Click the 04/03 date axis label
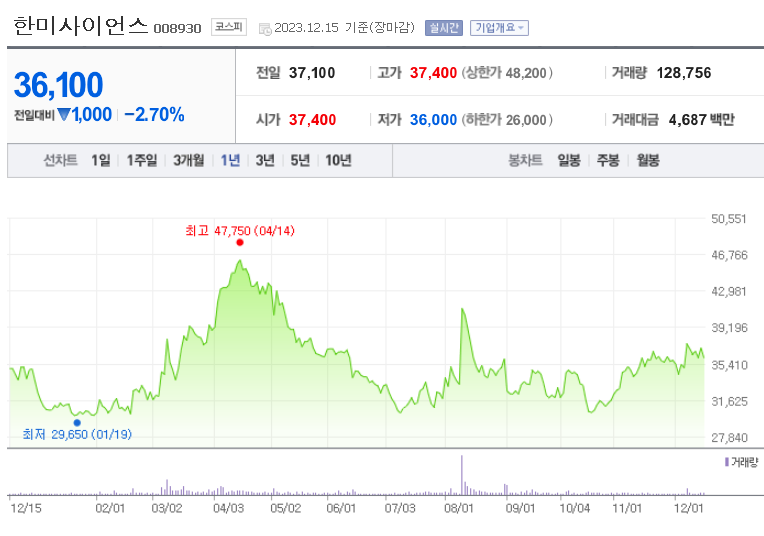 click(229, 508)
